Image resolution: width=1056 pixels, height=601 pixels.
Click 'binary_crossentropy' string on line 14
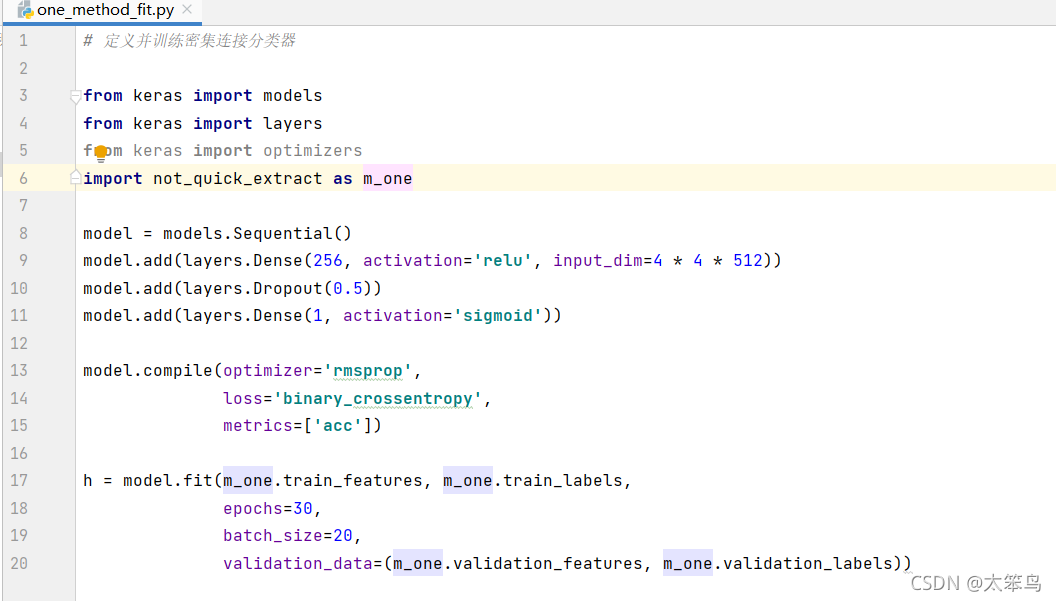377,399
